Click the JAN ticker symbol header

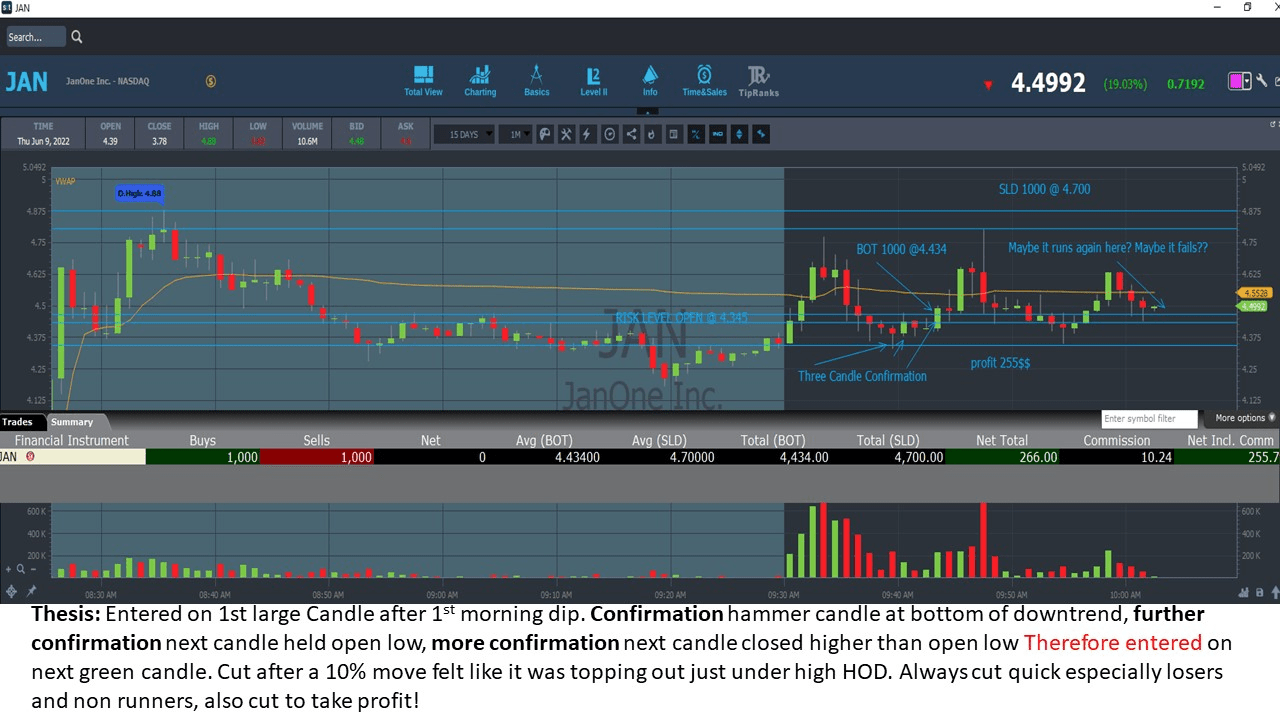[27, 82]
